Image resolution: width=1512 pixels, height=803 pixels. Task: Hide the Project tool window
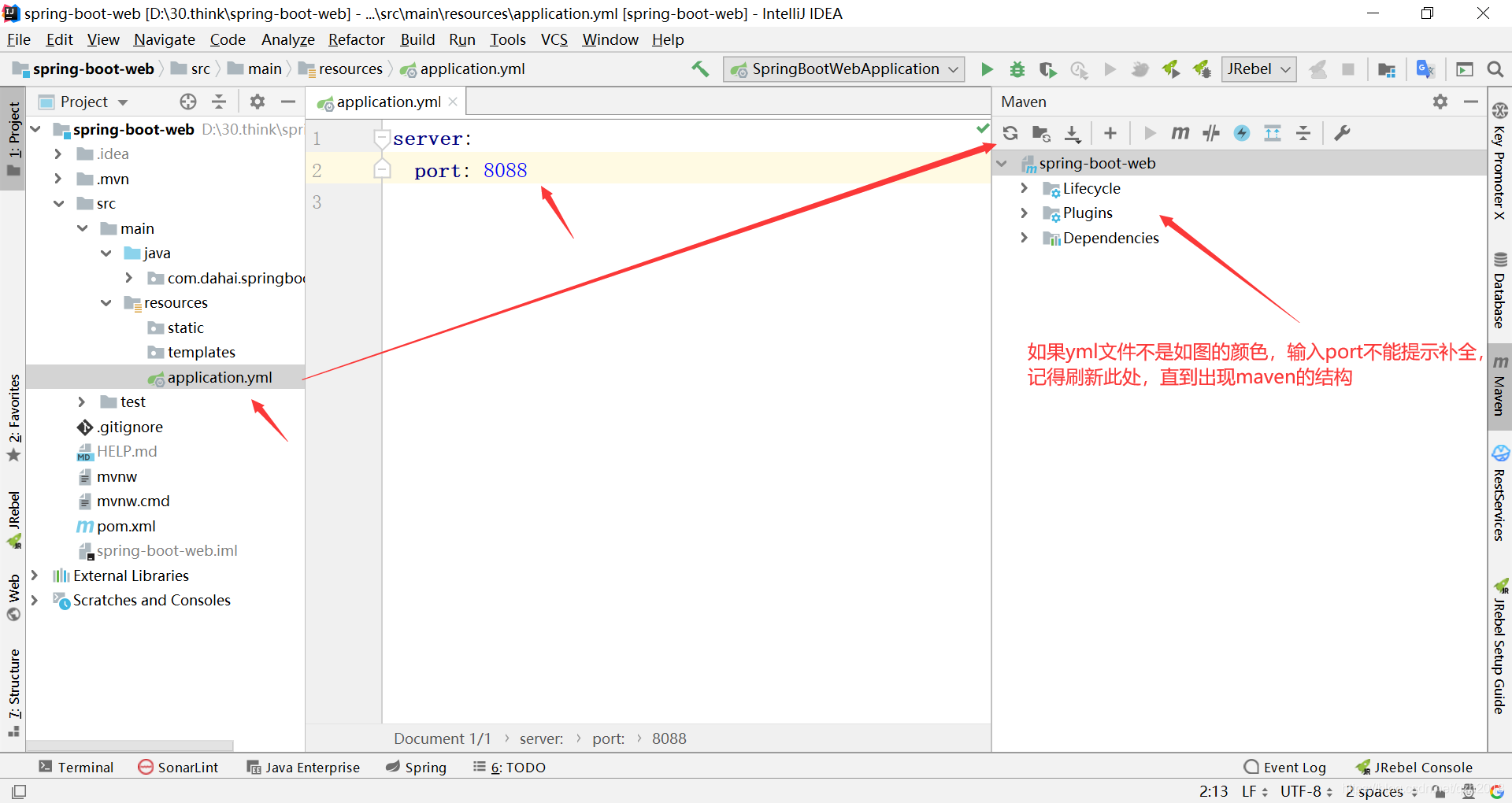click(288, 102)
